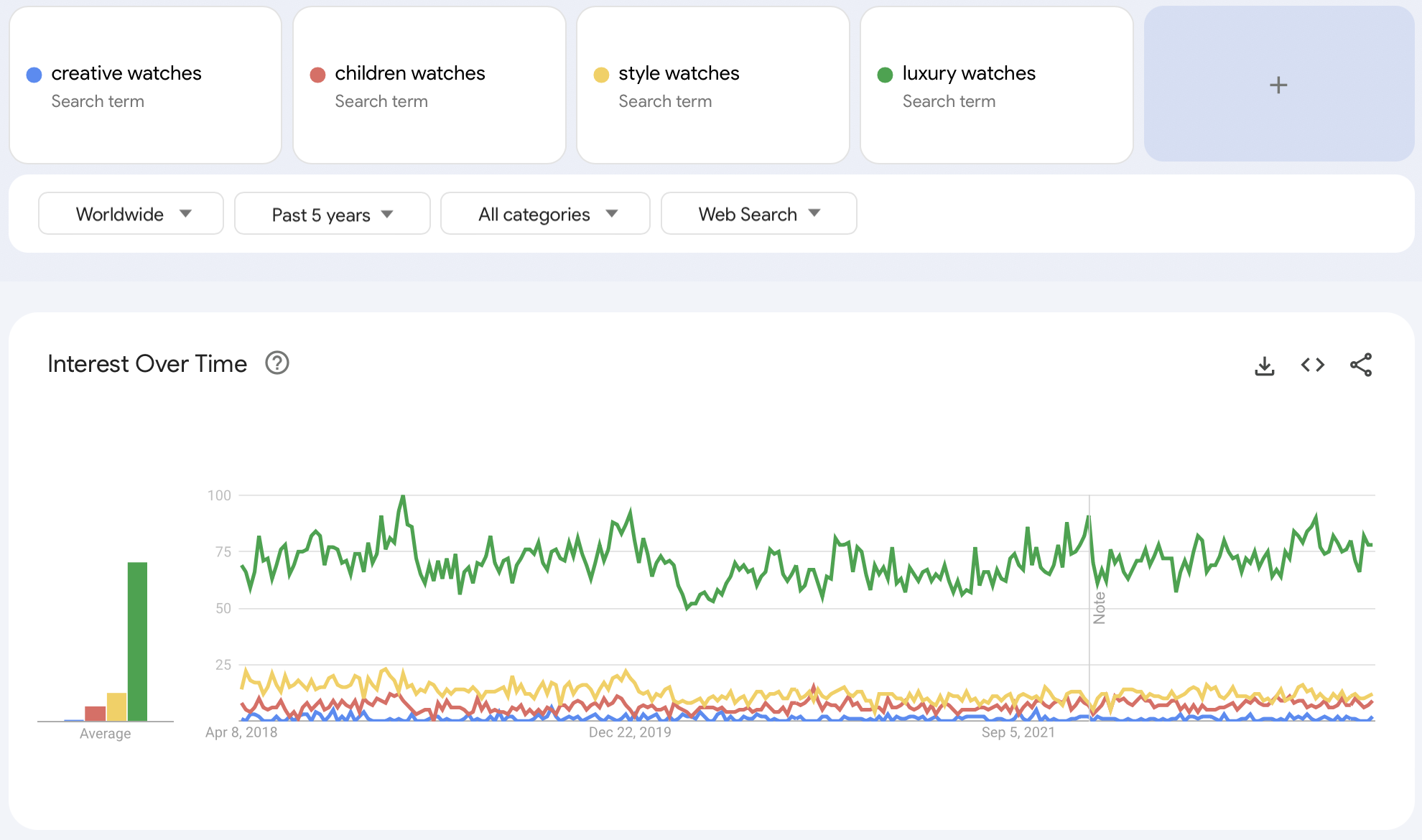This screenshot has height=840, width=1422.
Task: Open the Interest Over Time help icon
Action: [x=276, y=363]
